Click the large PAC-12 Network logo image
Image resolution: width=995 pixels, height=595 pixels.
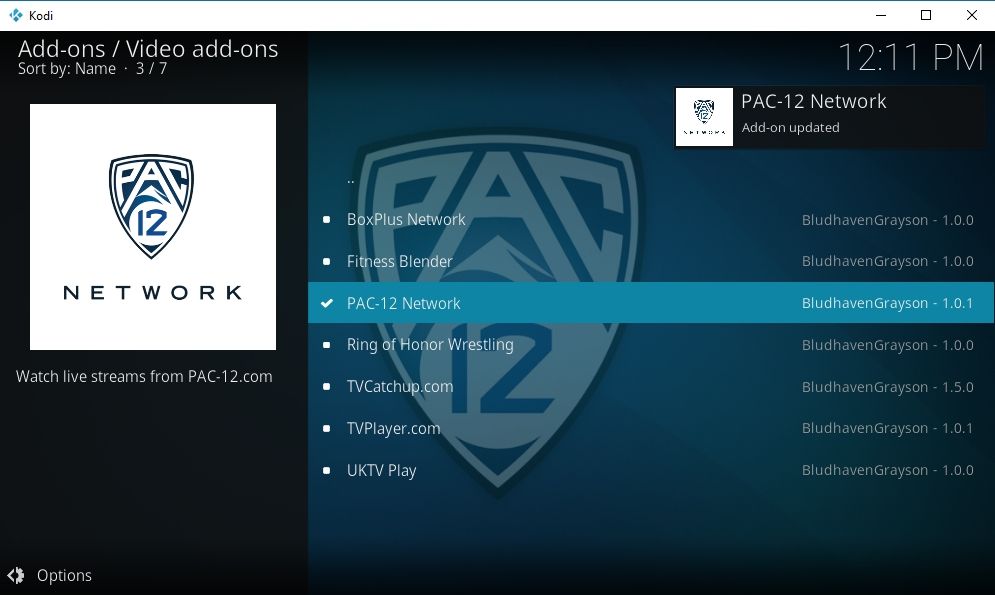(153, 226)
